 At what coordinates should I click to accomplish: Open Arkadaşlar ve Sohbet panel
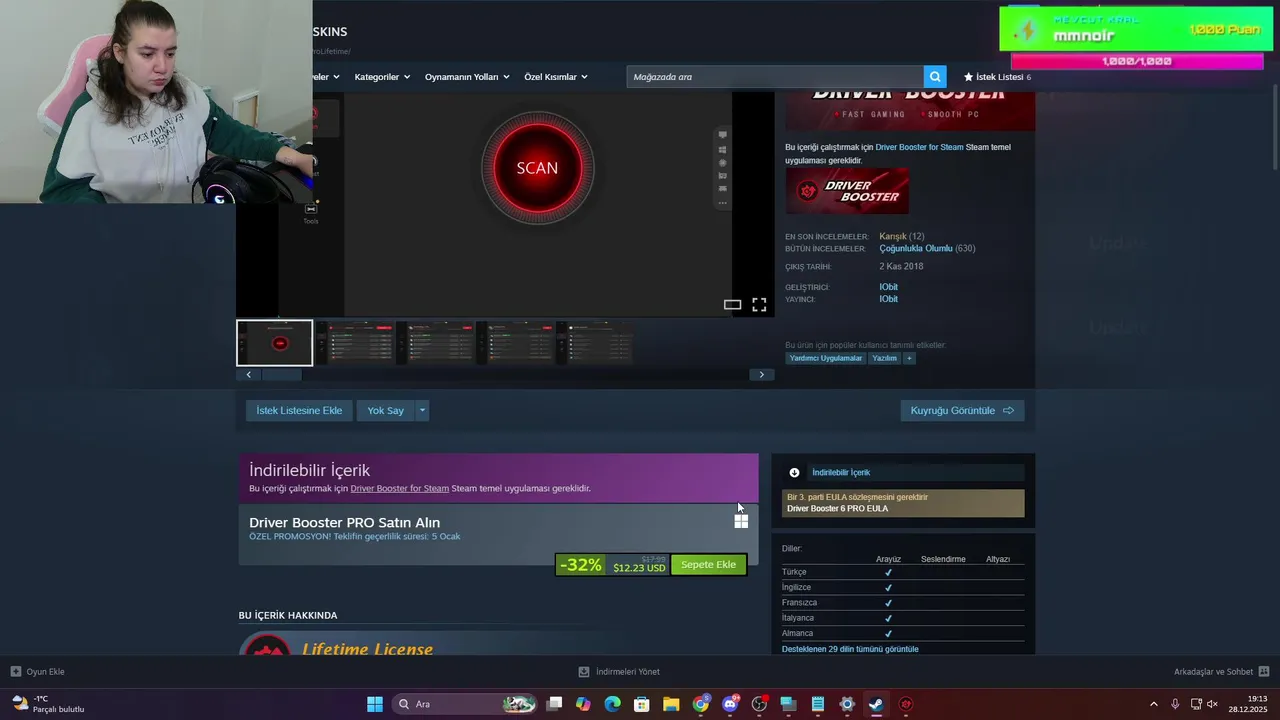point(1214,672)
